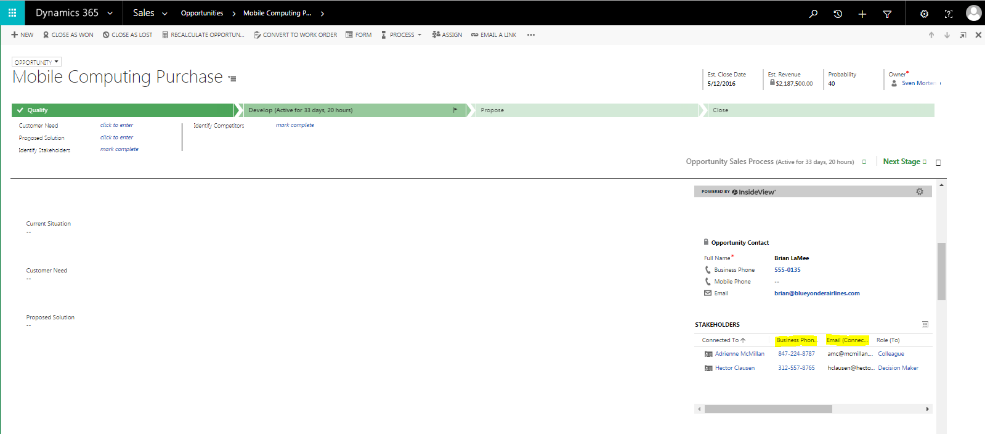Viewport: 985px width, 434px height.
Task: Click the Colleague role link
Action: coord(891,354)
